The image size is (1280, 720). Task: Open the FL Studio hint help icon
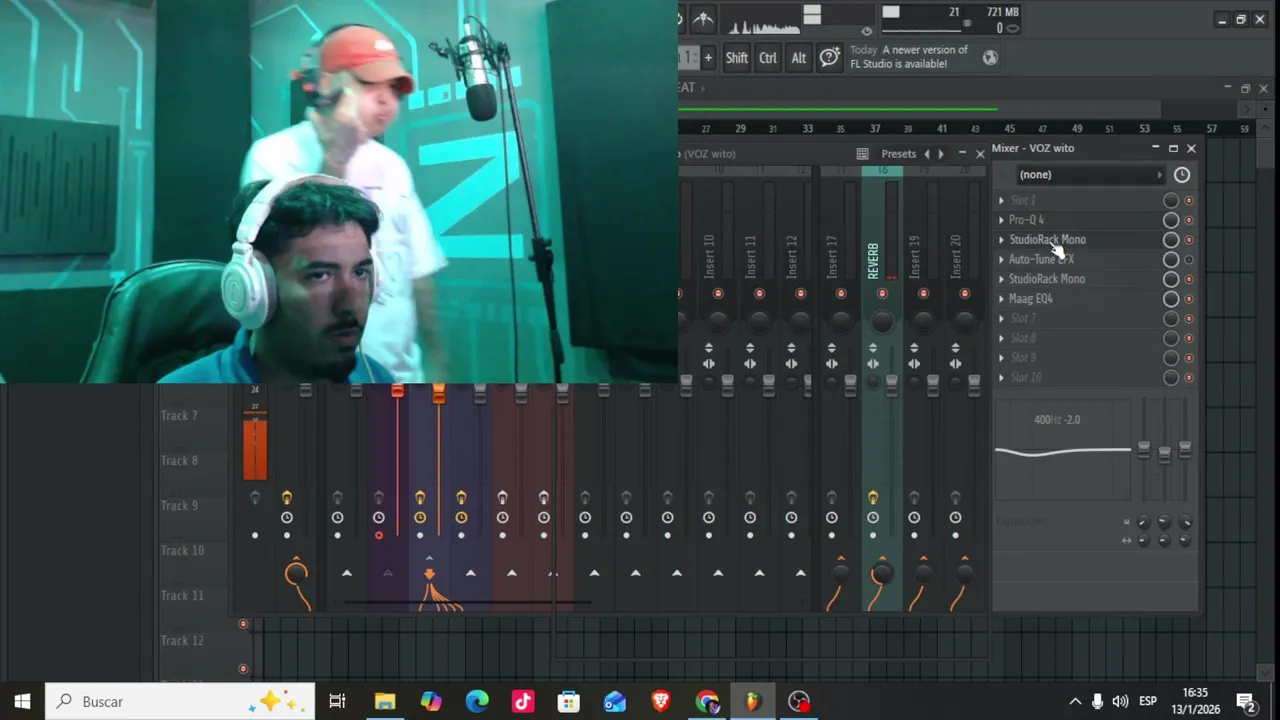click(829, 57)
